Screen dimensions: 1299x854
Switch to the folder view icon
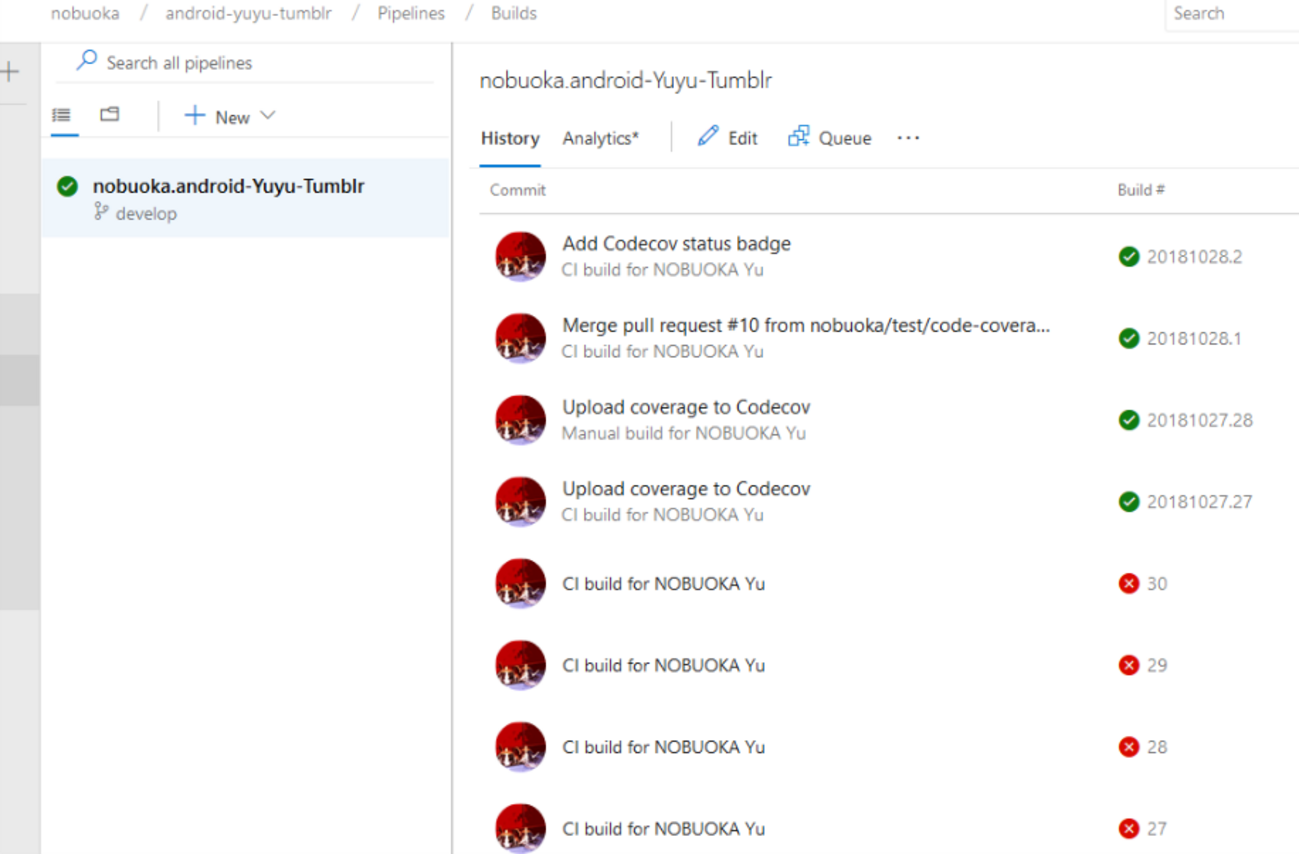(110, 115)
